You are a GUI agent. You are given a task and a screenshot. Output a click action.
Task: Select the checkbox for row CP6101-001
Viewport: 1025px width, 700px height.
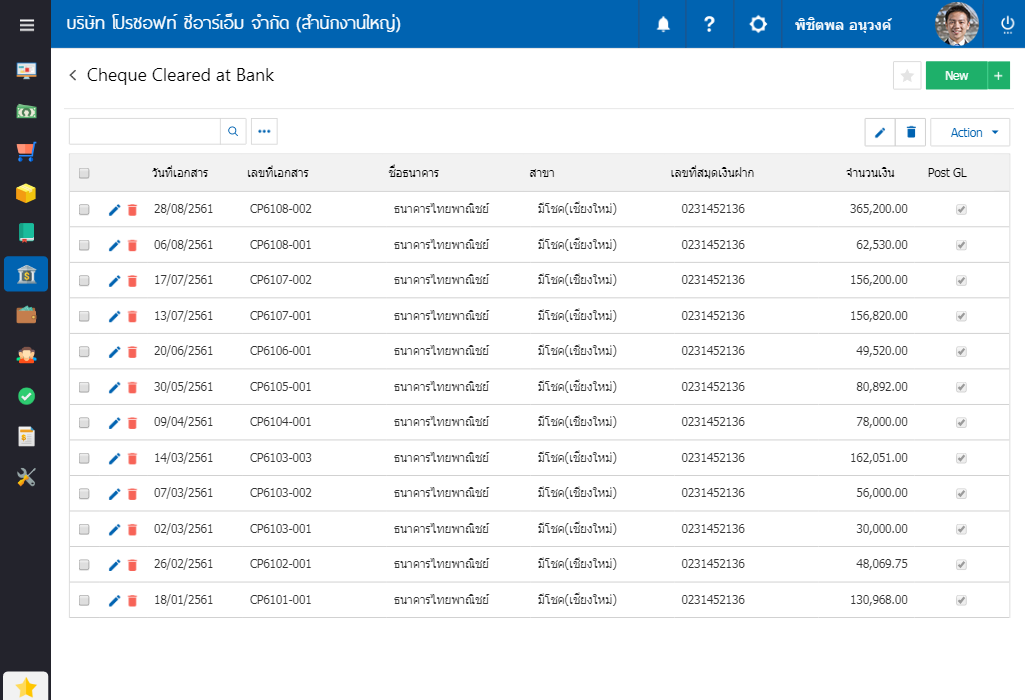[x=84, y=600]
